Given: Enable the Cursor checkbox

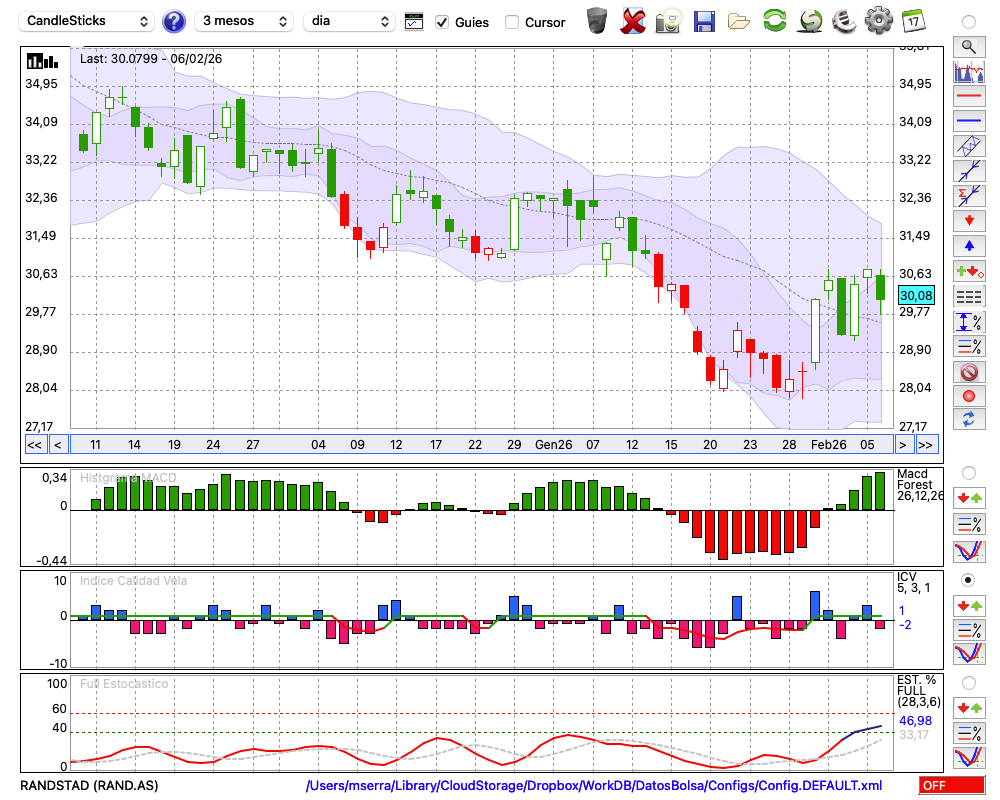Looking at the screenshot, I should (x=511, y=22).
